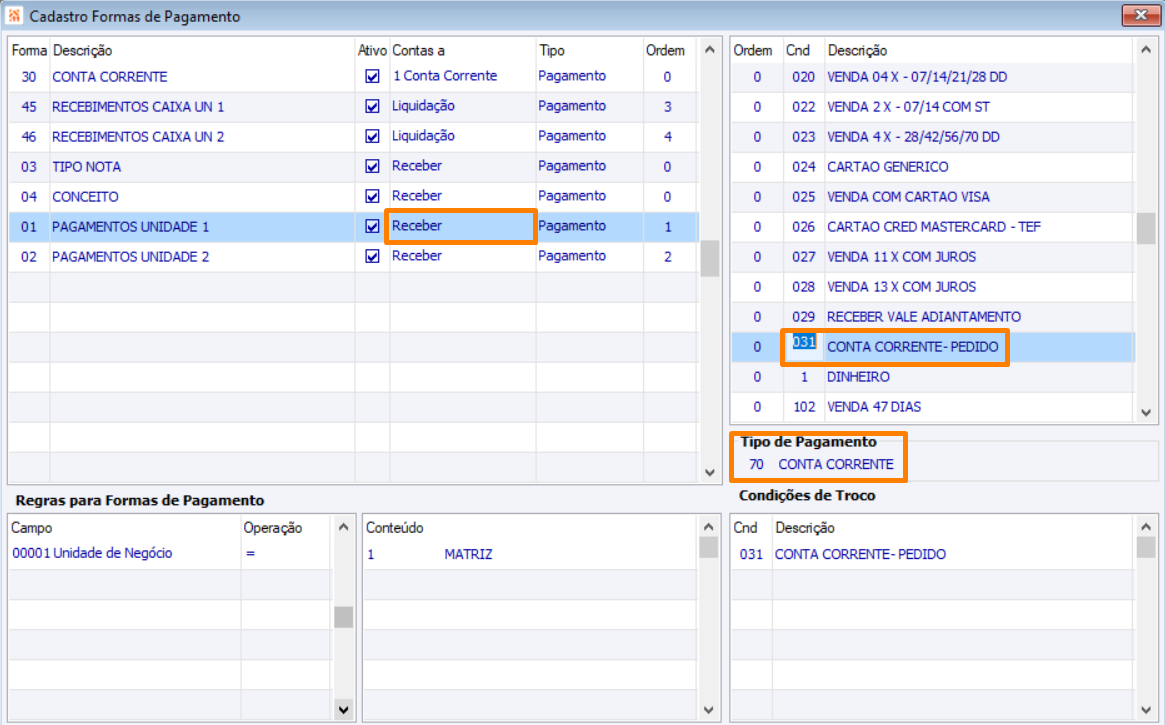The image size is (1165, 725).
Task: Click down arrow of Condições de Troco scrollbar
Action: coord(1146,709)
